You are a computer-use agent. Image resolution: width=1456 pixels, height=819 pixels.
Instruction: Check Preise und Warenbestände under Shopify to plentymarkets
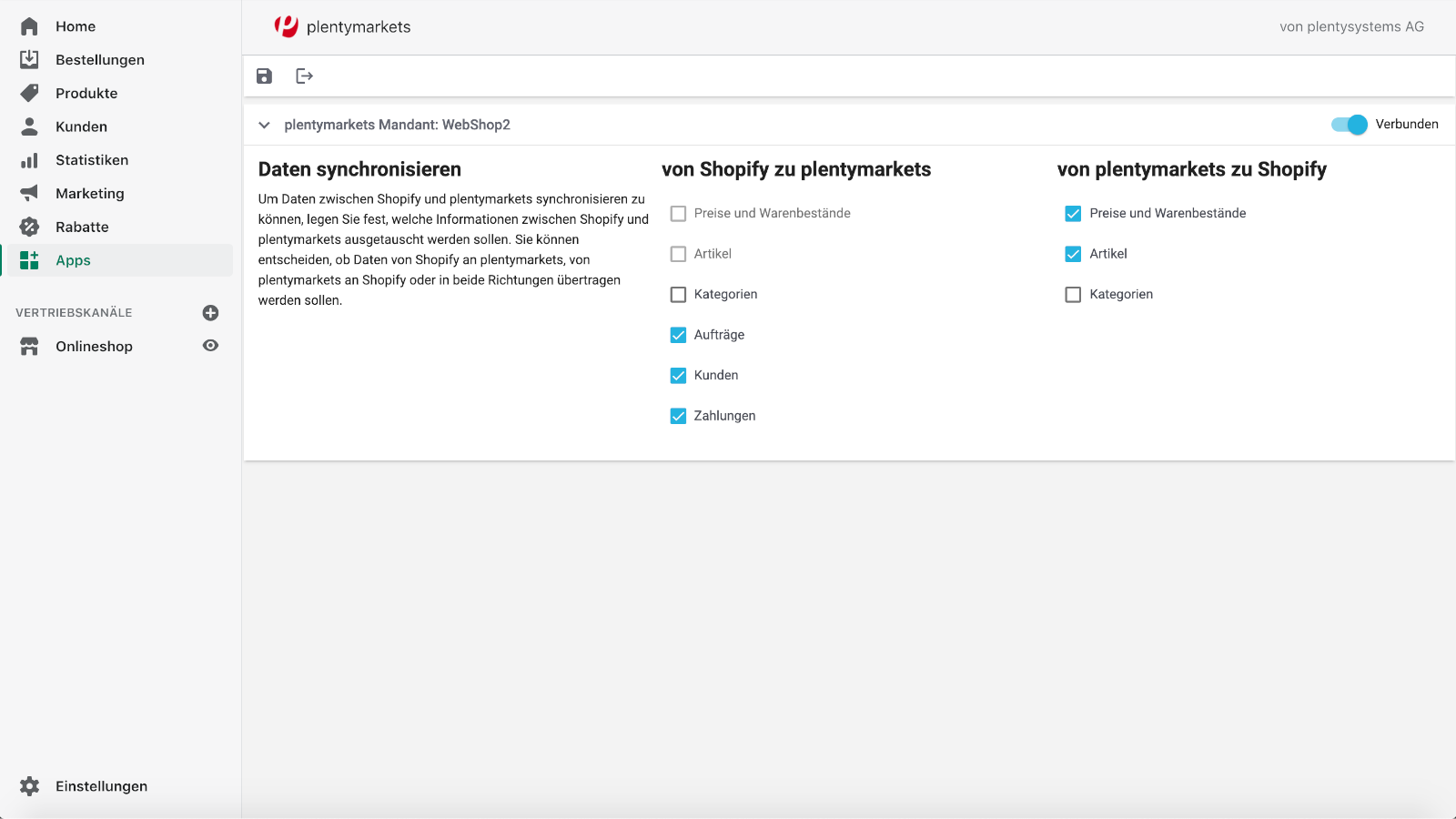click(x=678, y=214)
